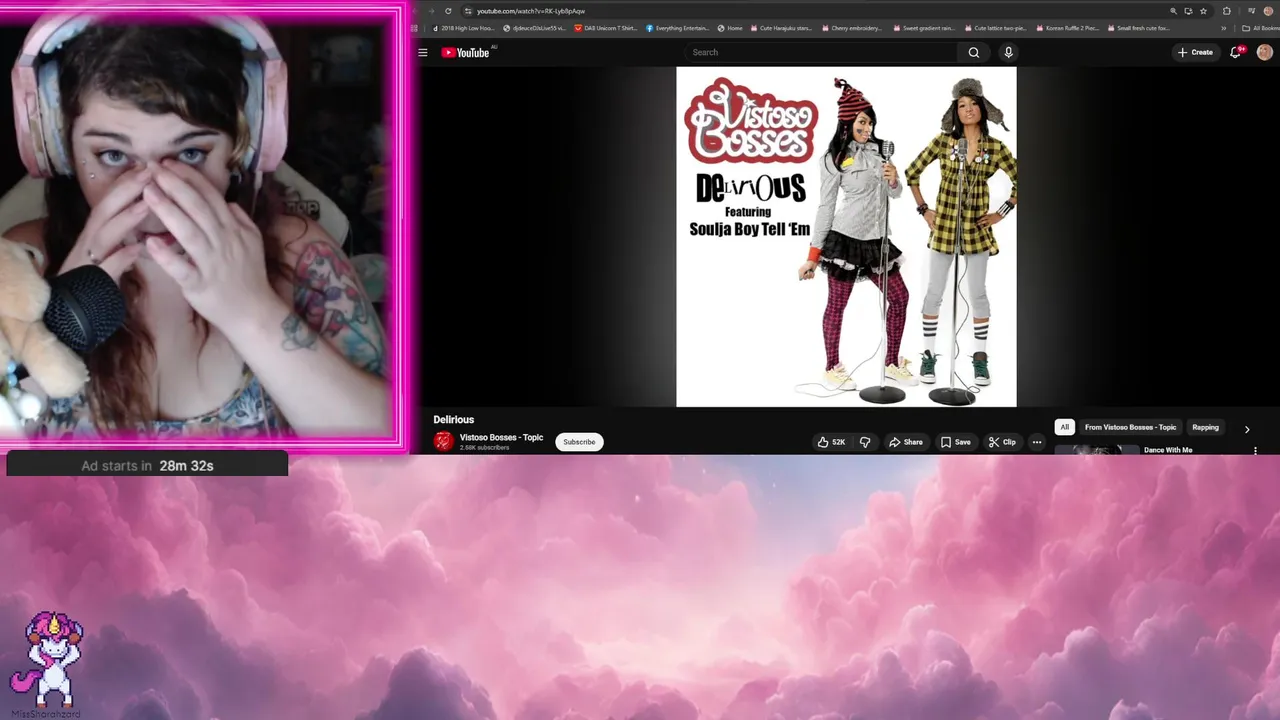This screenshot has width=1280, height=720.
Task: Open the 'Everything Entertain...' bookmark
Action: pyautogui.click(x=678, y=28)
